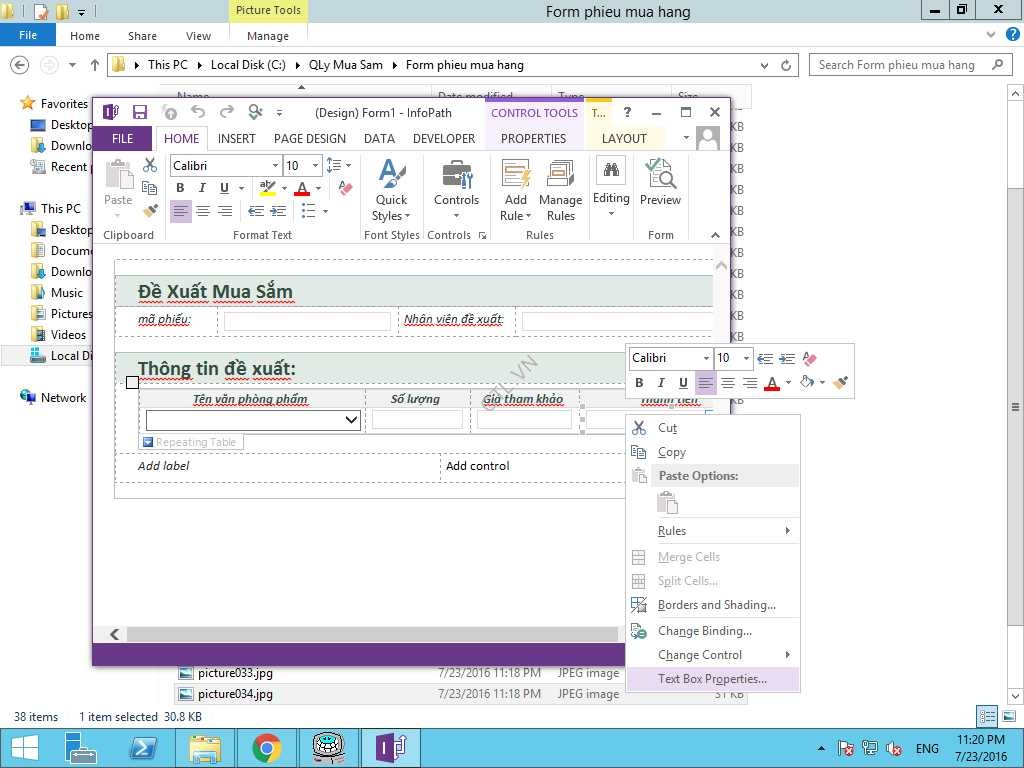Click the Add control link in the form
The image size is (1024, 768).
pyautogui.click(x=478, y=466)
